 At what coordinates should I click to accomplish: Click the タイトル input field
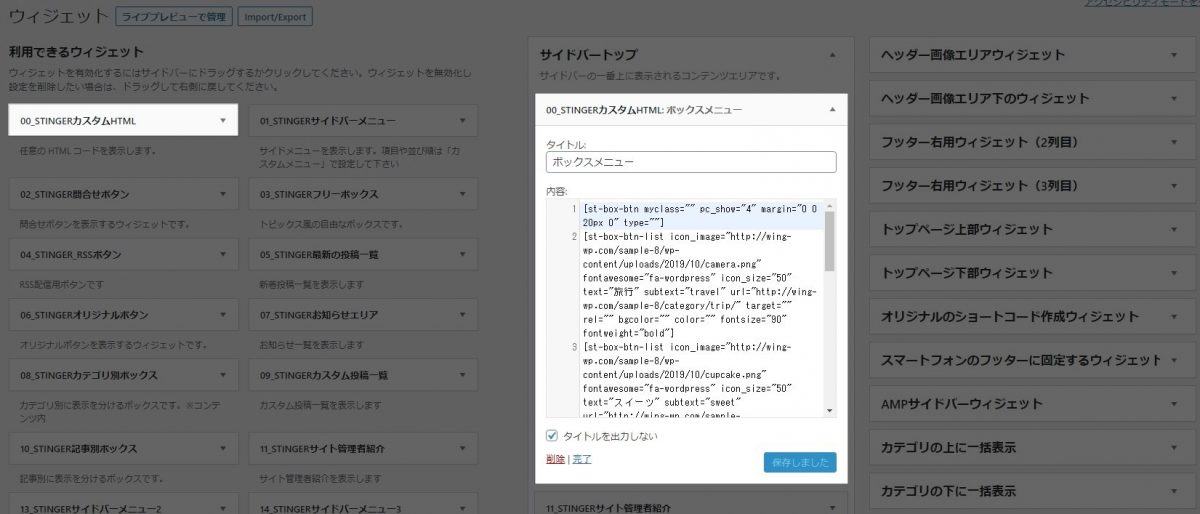(x=691, y=161)
